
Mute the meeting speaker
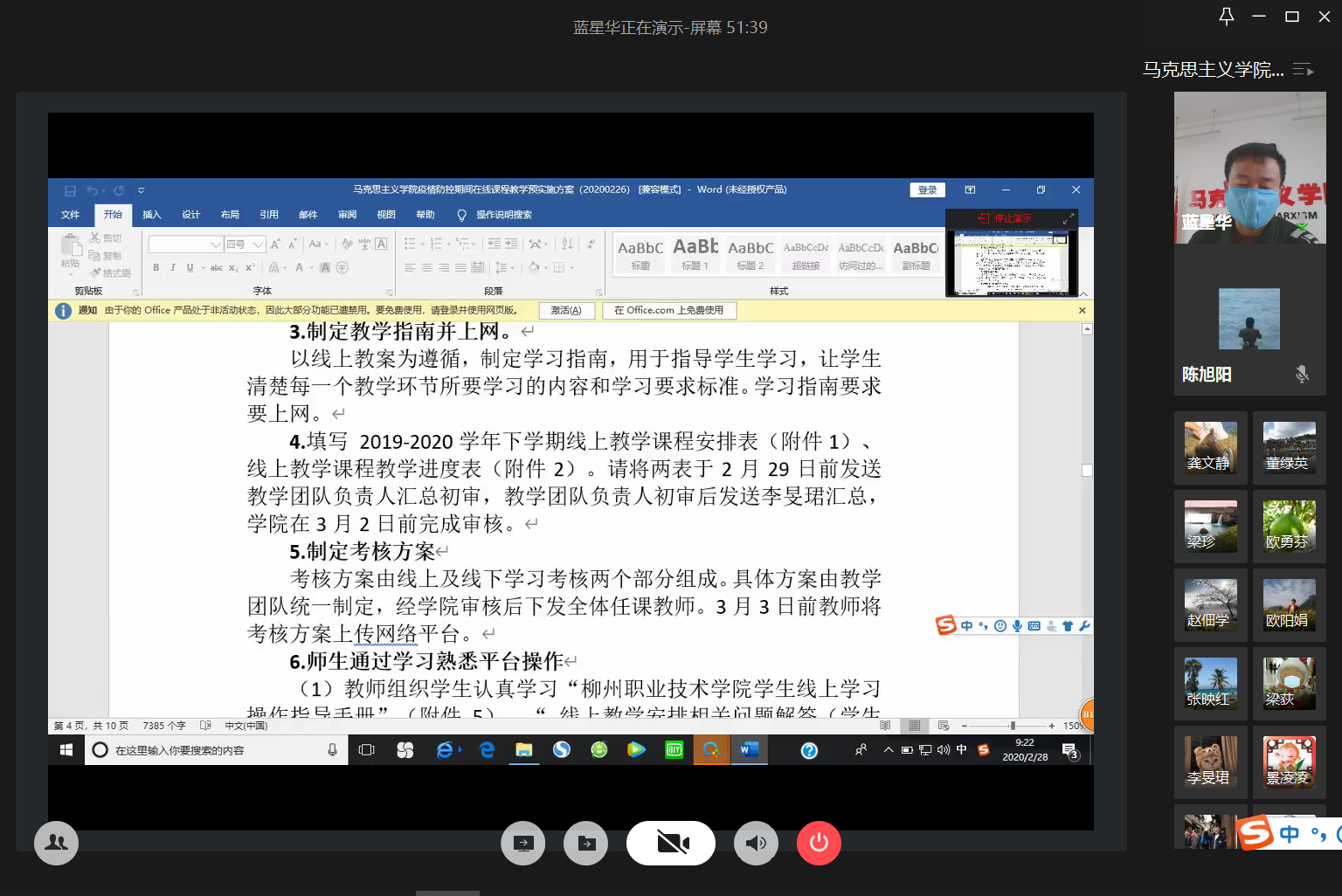pos(756,843)
